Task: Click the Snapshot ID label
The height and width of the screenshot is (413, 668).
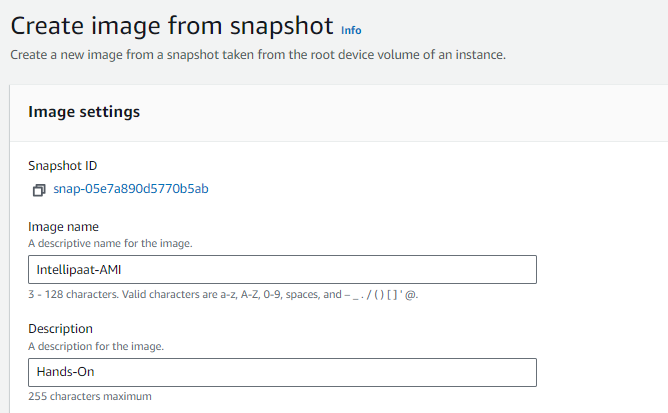Action: click(62, 166)
